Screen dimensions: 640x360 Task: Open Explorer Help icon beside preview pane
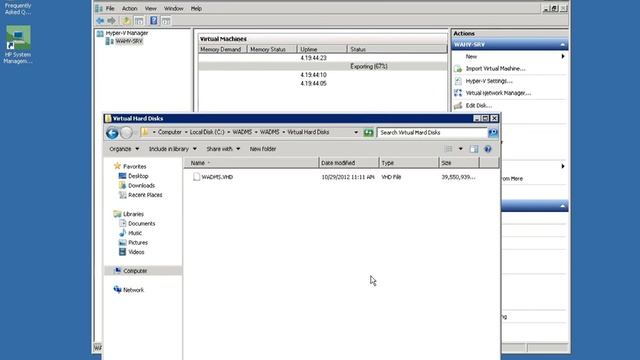coord(488,149)
